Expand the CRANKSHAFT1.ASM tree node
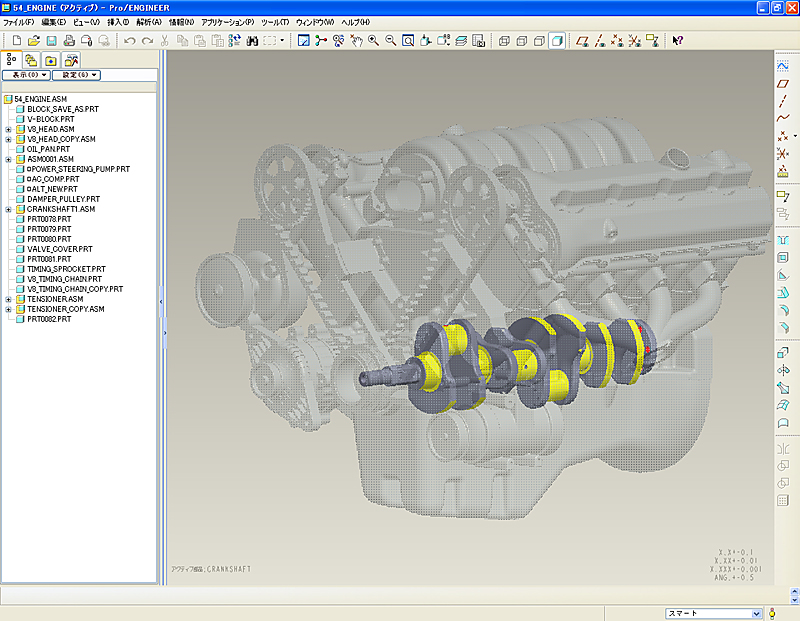 8,209
